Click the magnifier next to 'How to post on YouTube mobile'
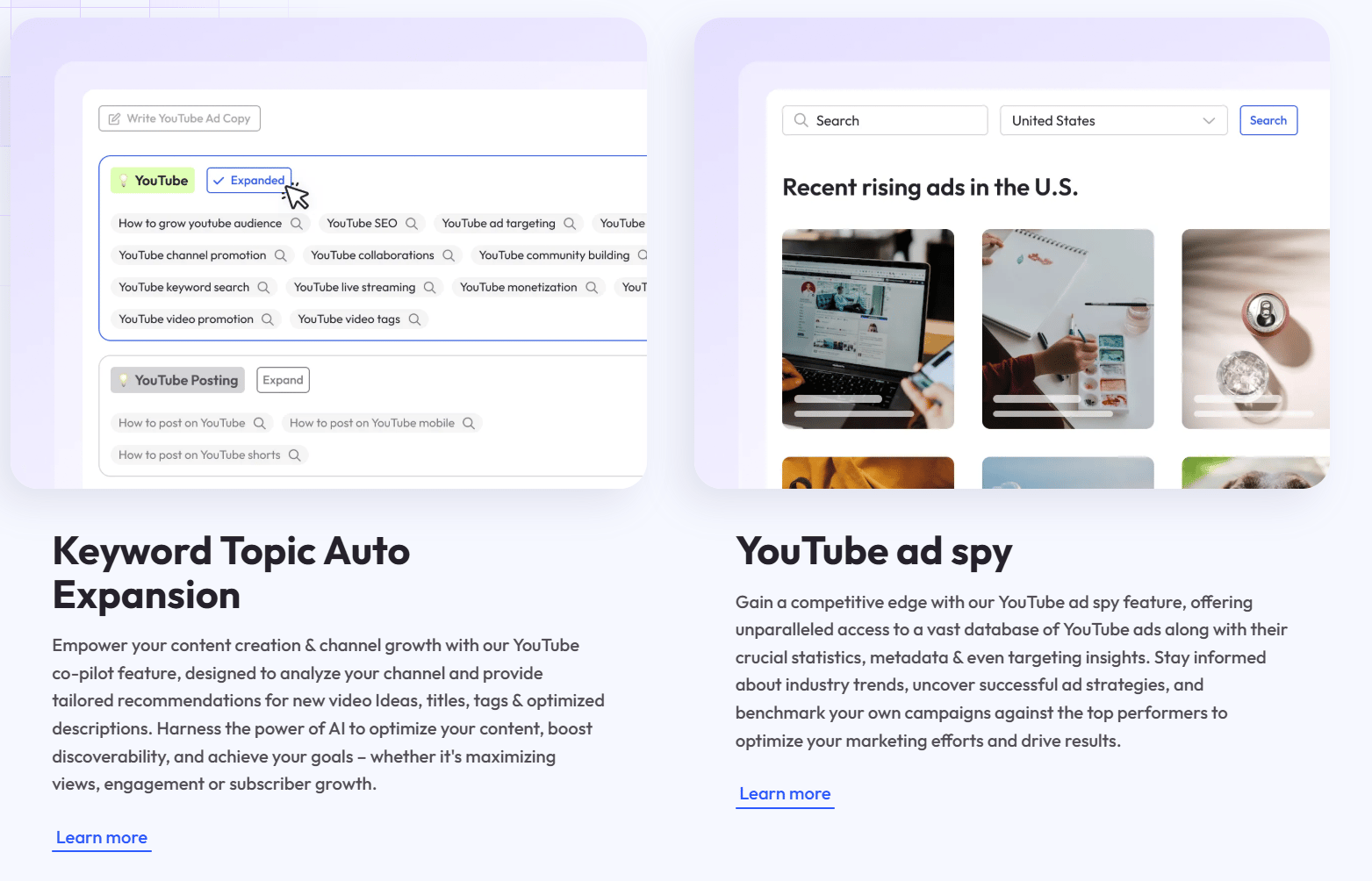Screen dimensions: 1372x881 pos(469,423)
